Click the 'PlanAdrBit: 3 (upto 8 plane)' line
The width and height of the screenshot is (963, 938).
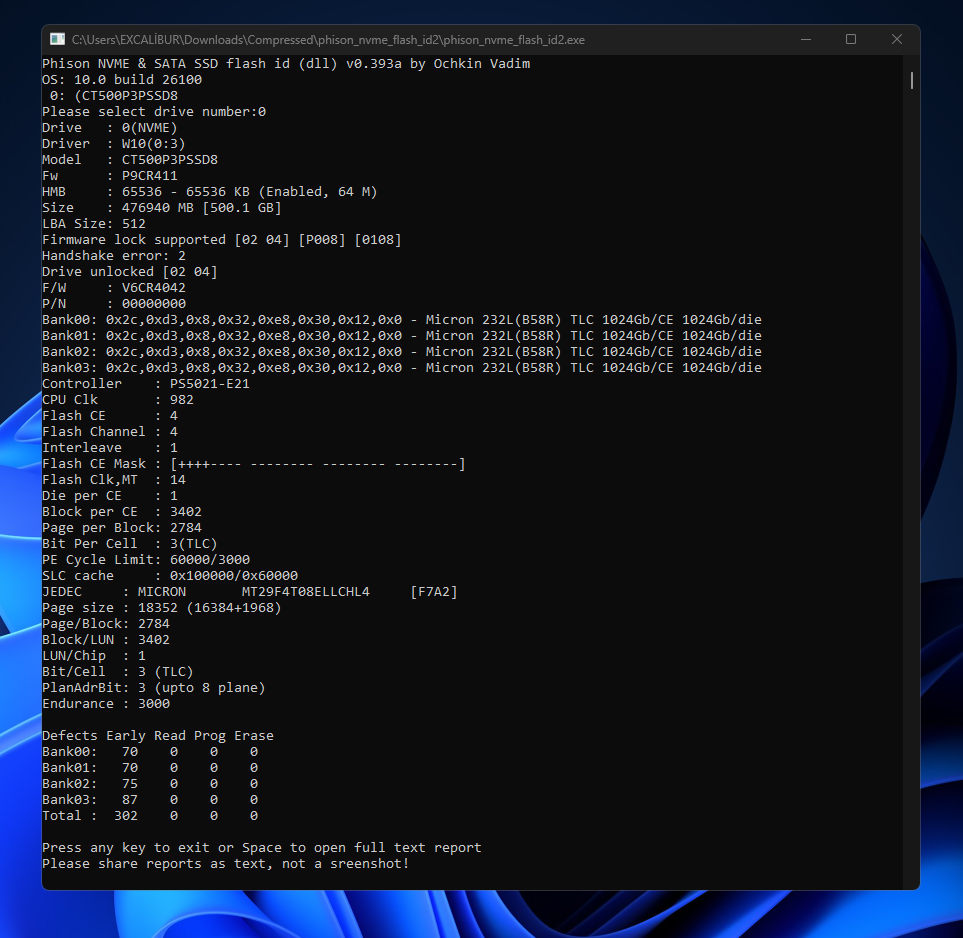[x=154, y=687]
